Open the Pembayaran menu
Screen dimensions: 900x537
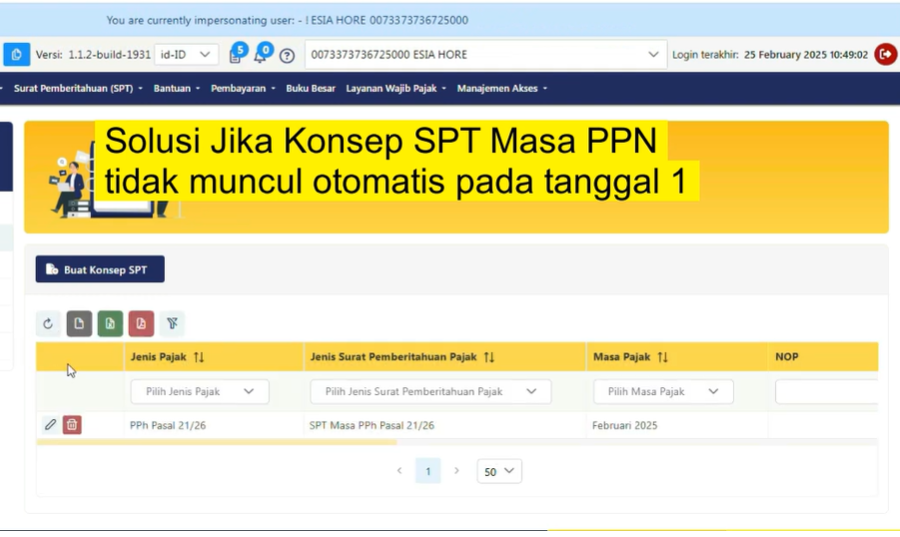pos(243,88)
